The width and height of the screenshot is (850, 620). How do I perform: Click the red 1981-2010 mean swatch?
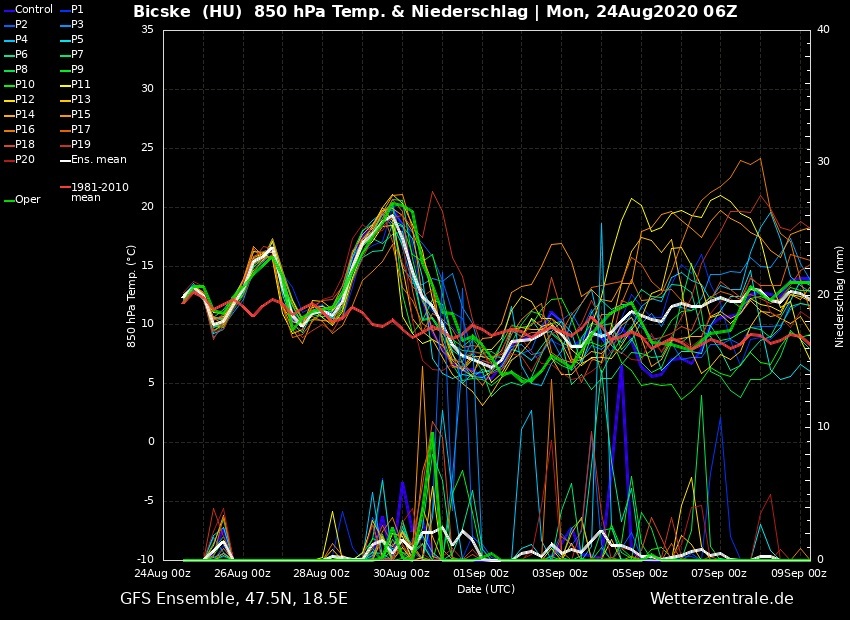[x=65, y=187]
